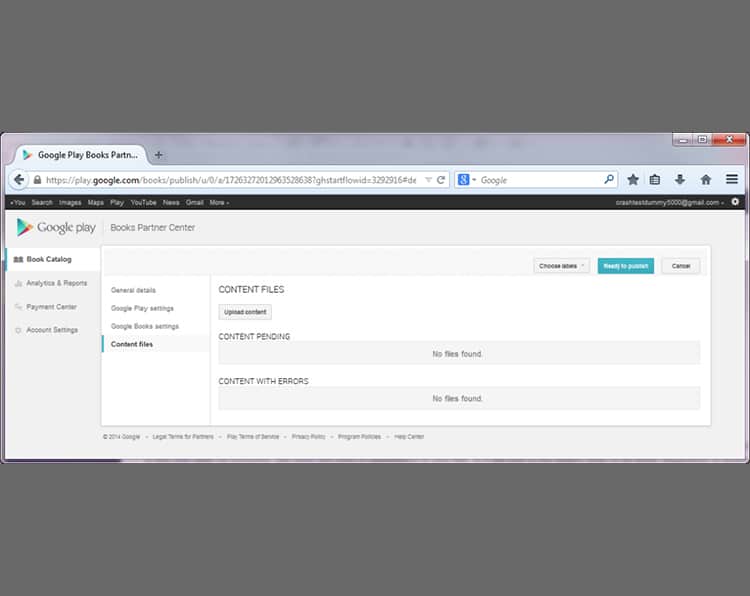Click inside the Google search field
750x596 pixels.
540,180
